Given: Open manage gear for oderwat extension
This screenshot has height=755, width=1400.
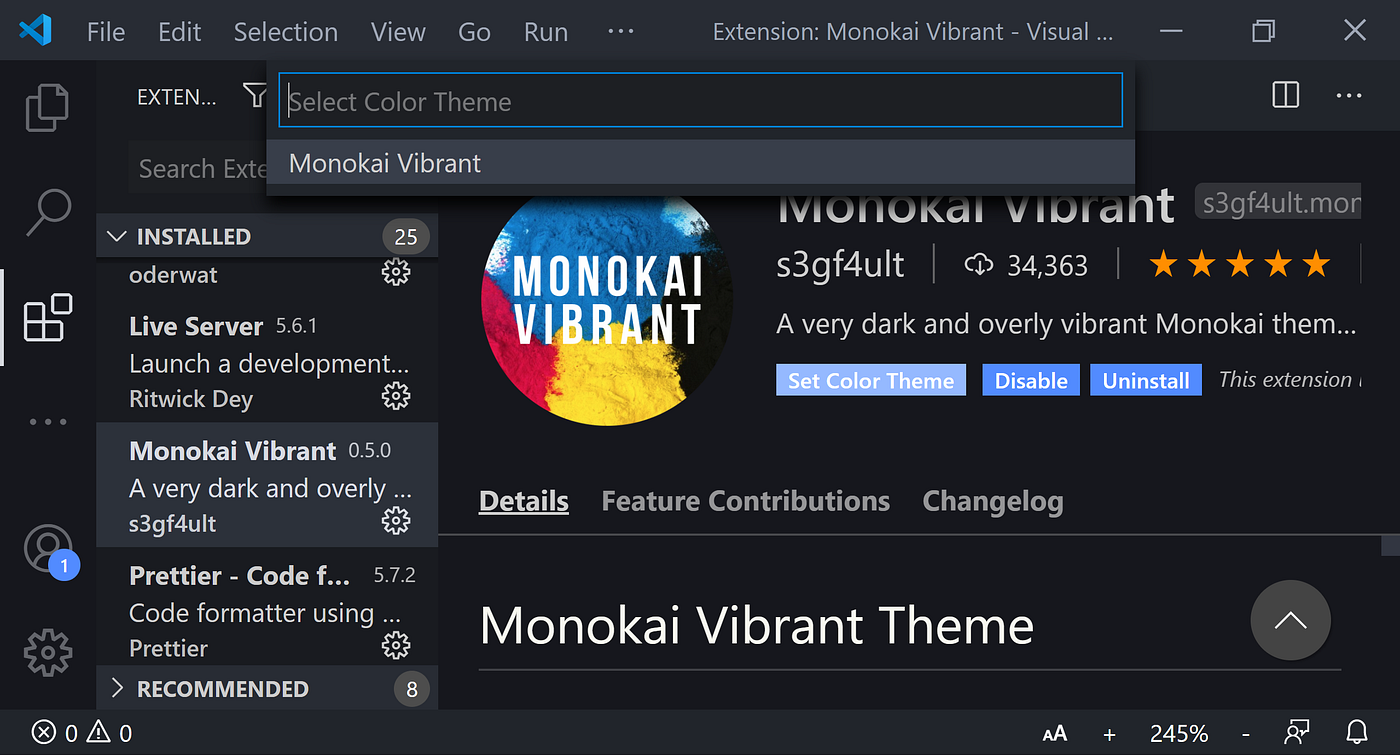Looking at the screenshot, I should (x=396, y=273).
